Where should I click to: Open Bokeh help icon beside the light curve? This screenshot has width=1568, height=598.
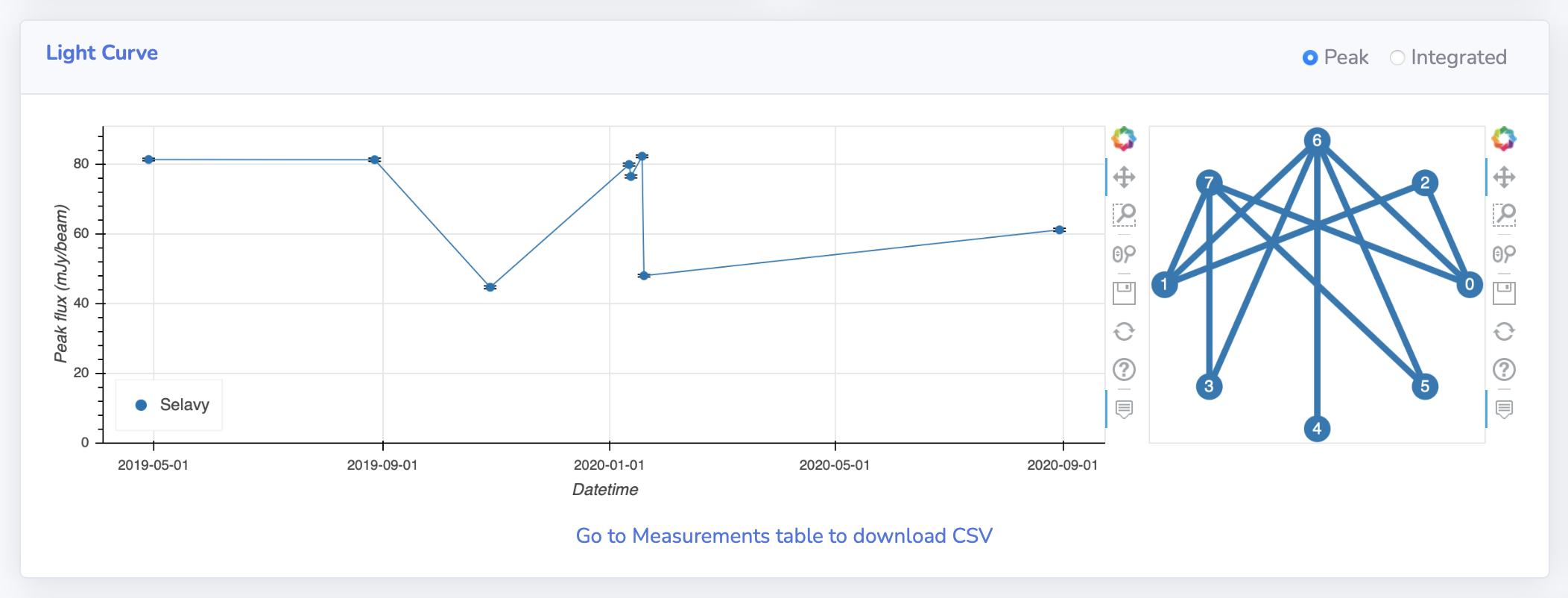tap(1124, 370)
